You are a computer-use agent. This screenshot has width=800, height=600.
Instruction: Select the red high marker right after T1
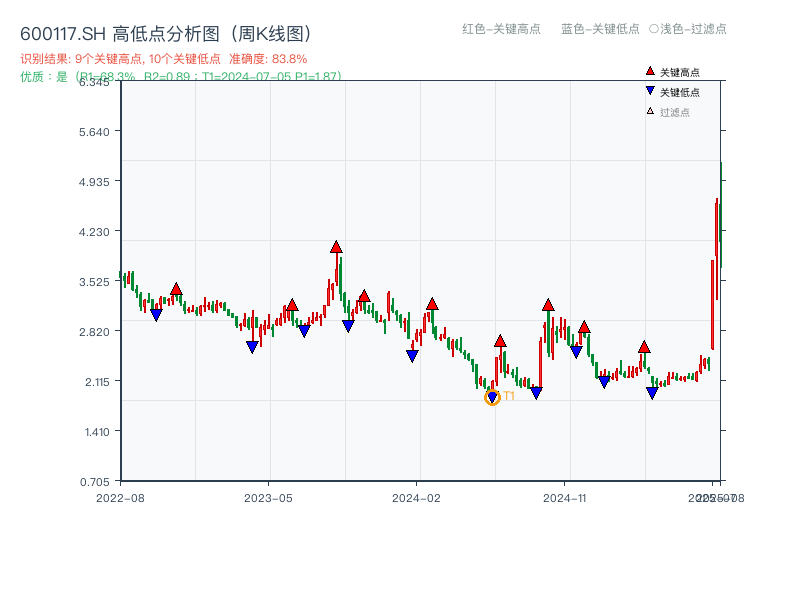tap(500, 341)
